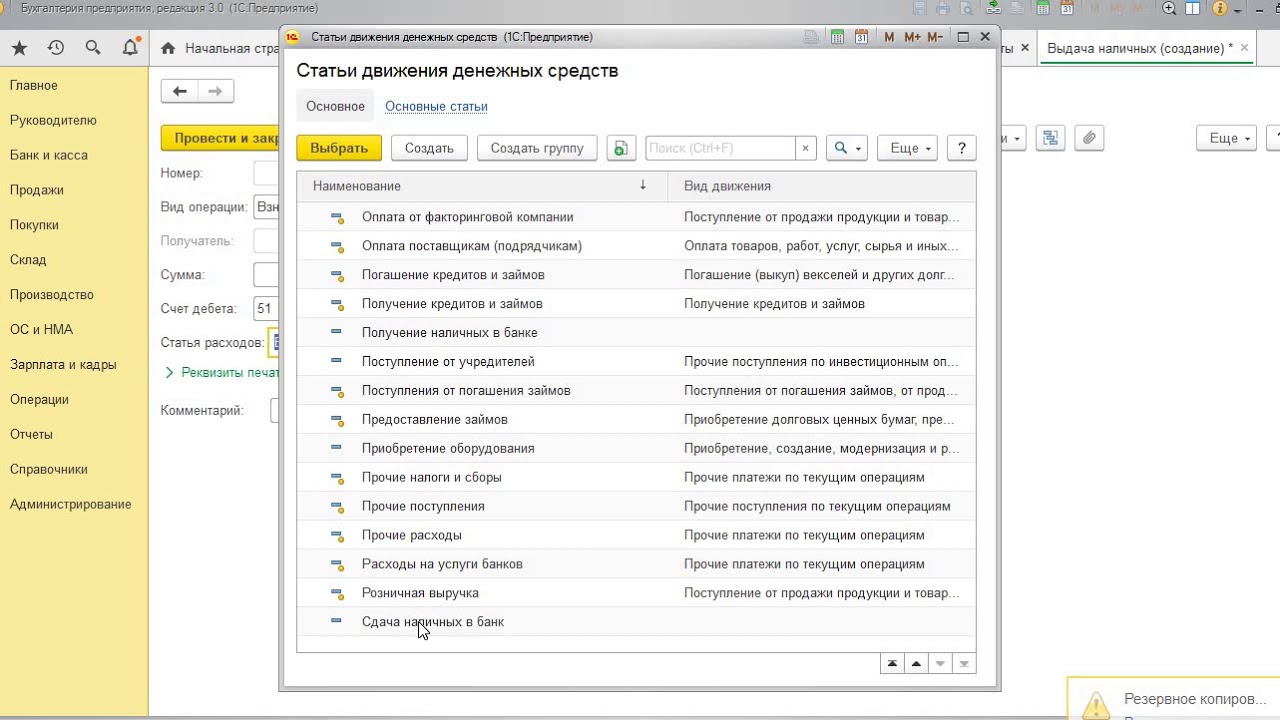Viewport: 1280px width, 720px height.
Task: Click the document structure icon beside the paperclip
Action: [1051, 138]
